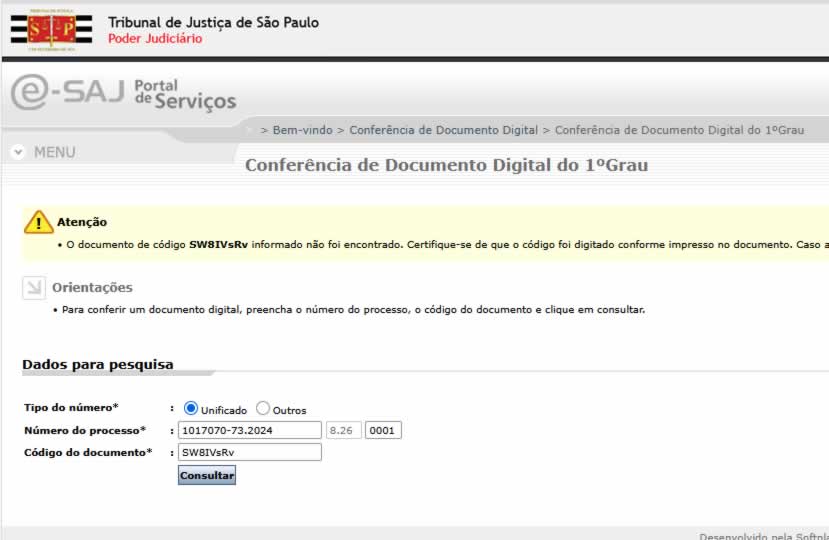The height and width of the screenshot is (540, 829).
Task: Click the Orientações arrow icon
Action: click(34, 288)
